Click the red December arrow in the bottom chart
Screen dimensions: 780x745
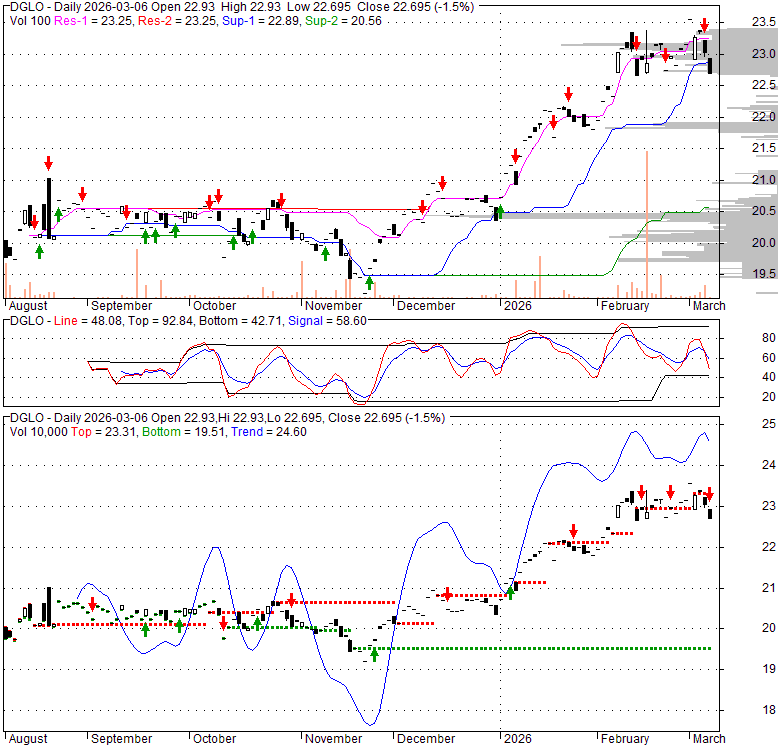click(446, 593)
